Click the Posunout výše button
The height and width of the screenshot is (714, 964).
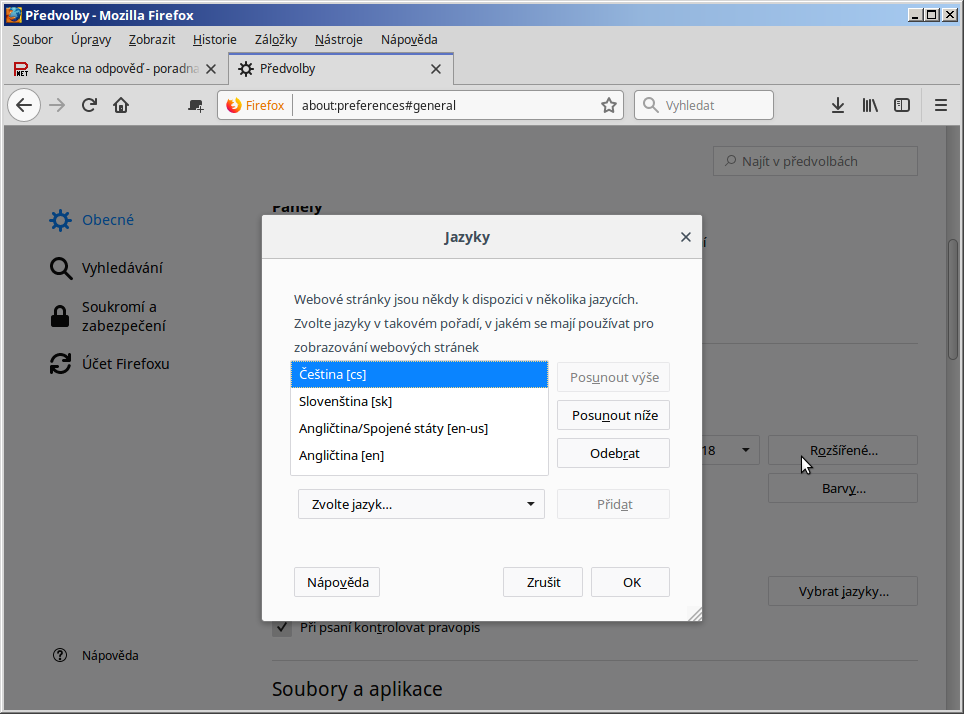click(614, 377)
